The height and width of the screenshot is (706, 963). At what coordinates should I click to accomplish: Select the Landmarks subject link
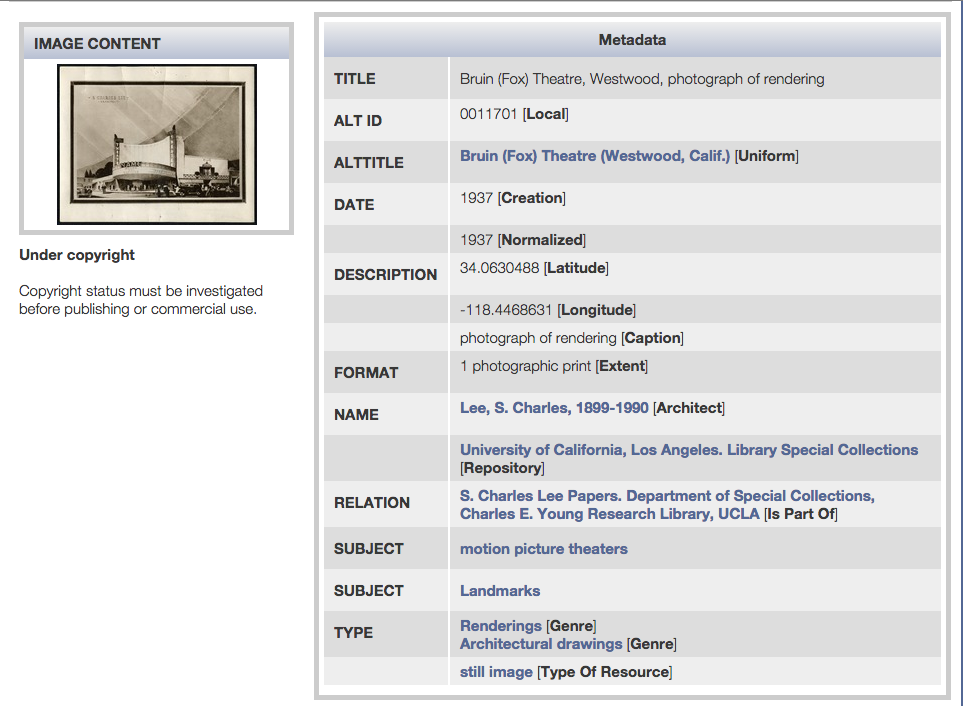pyautogui.click(x=500, y=591)
